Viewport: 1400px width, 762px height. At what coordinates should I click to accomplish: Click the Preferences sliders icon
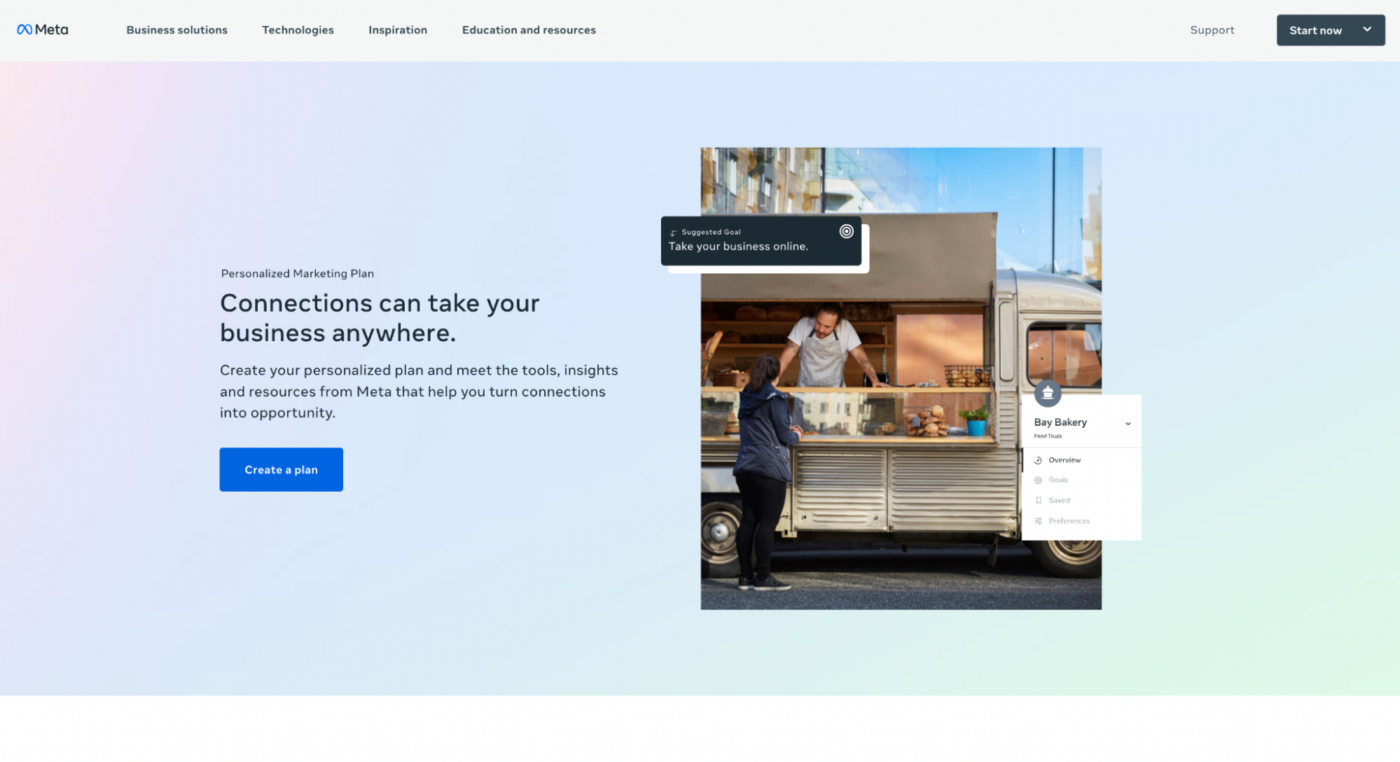1038,521
